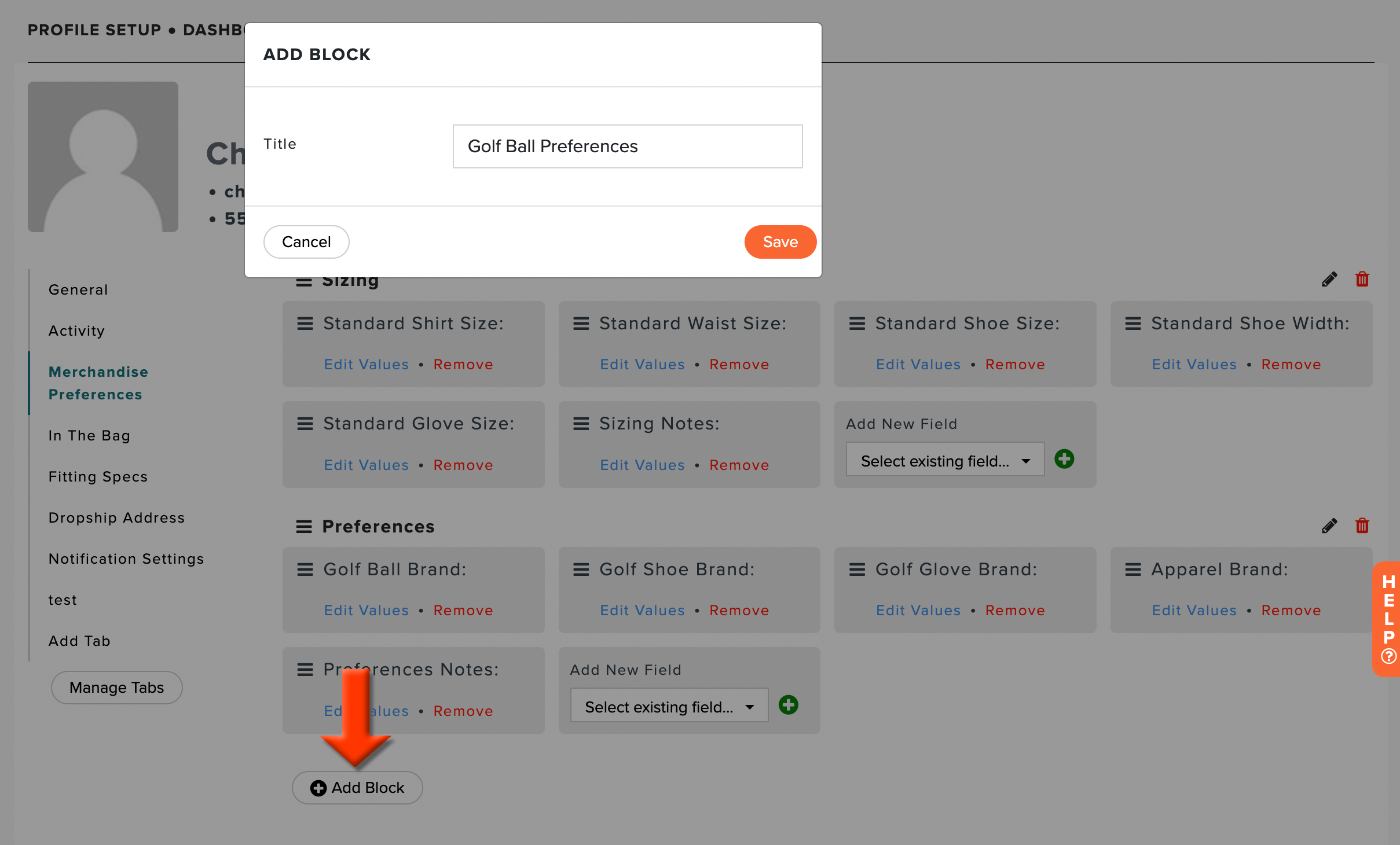Open Select existing field dropdown in Sizing
This screenshot has width=1400, height=845.
tap(945, 460)
